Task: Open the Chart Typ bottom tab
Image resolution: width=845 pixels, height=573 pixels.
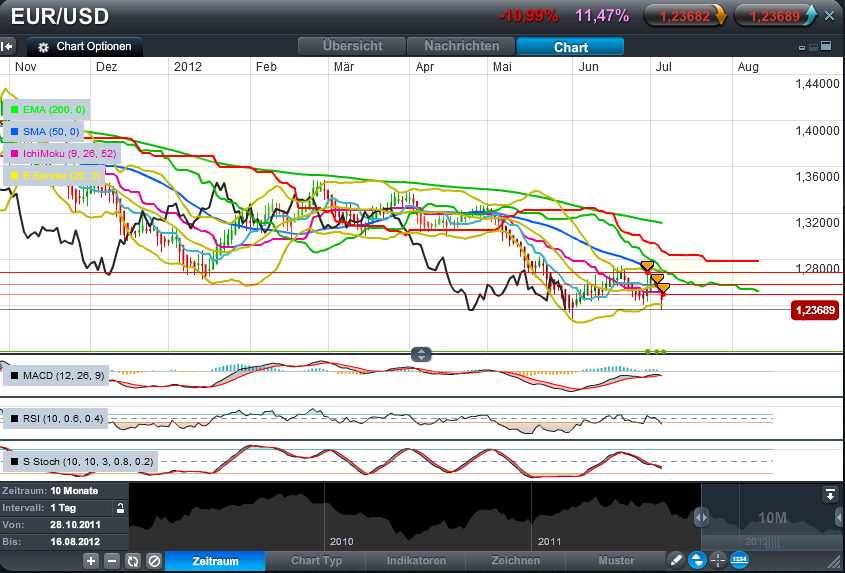Action: click(316, 561)
